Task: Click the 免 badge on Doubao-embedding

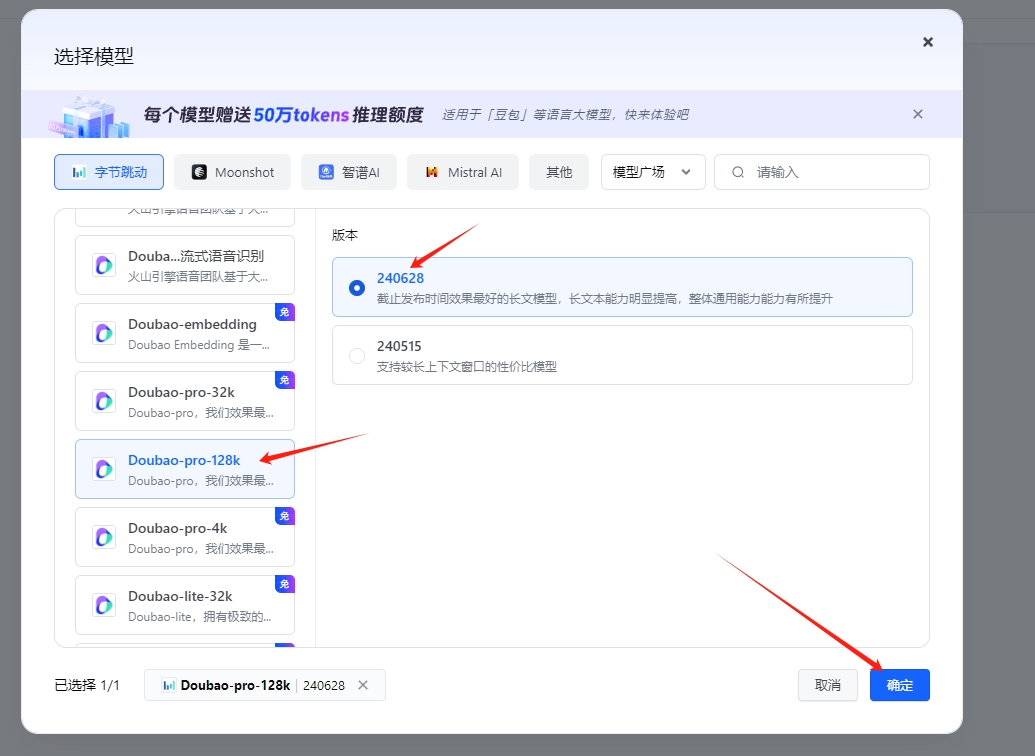Action: coord(284,312)
